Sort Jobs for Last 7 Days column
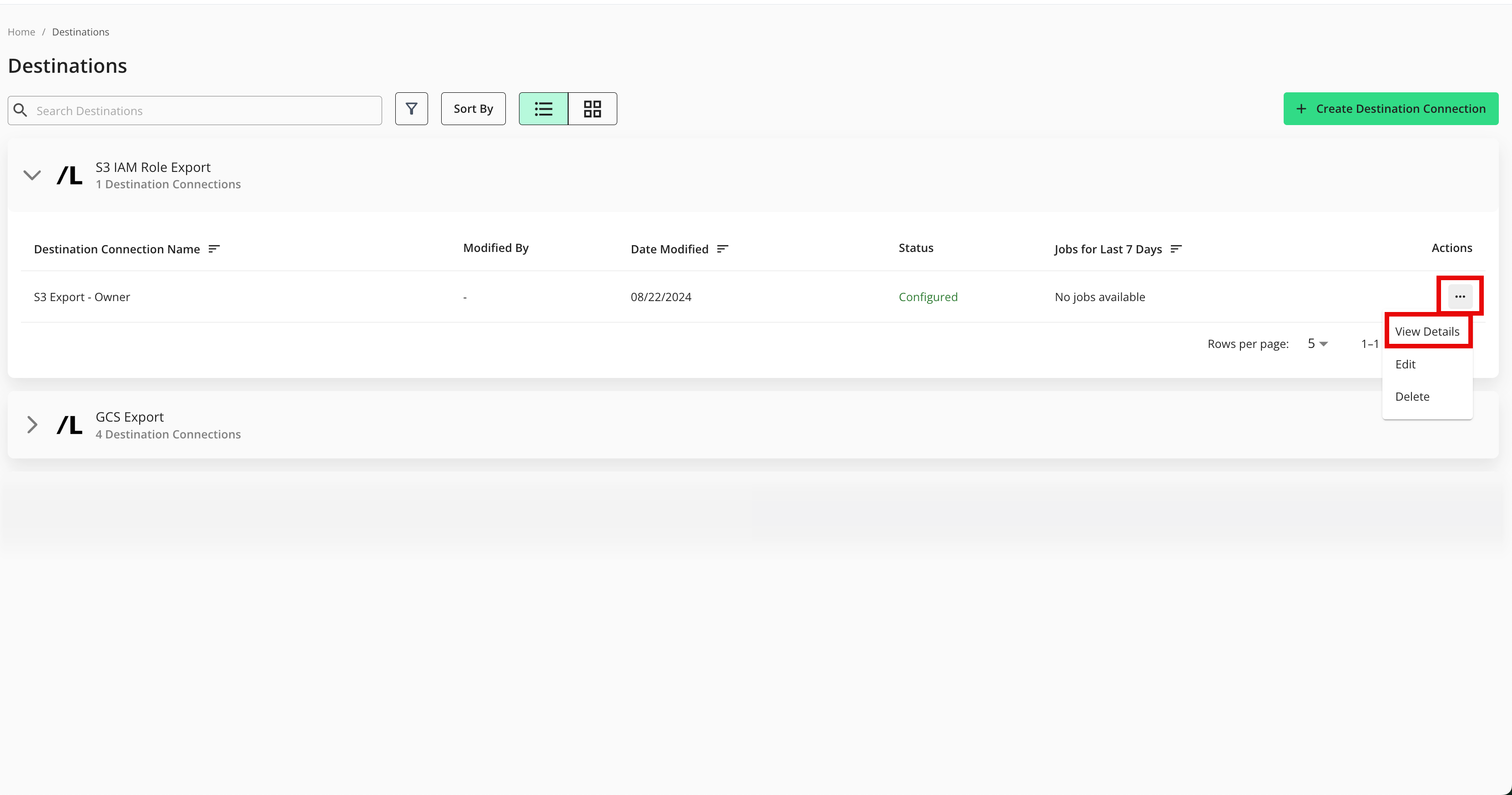This screenshot has width=1512, height=795. click(x=1176, y=249)
